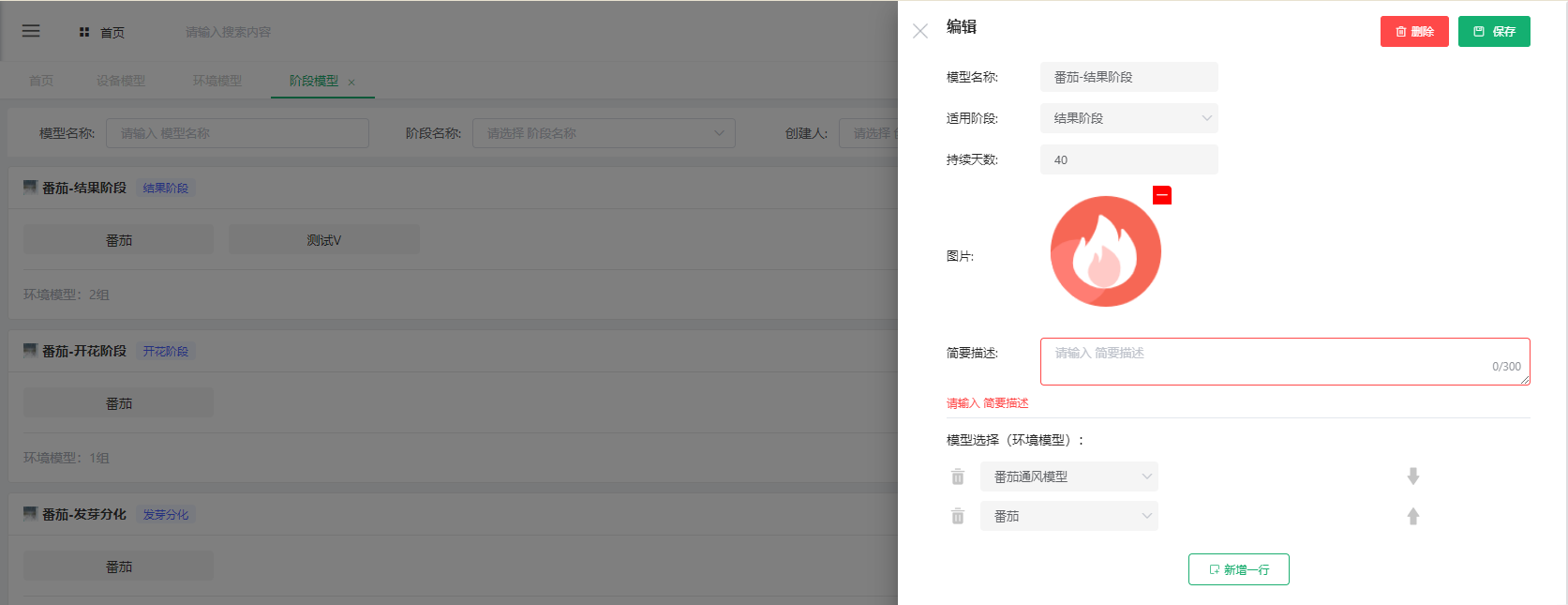
Task: Switch to the 环境模型 tab
Action: point(217,81)
